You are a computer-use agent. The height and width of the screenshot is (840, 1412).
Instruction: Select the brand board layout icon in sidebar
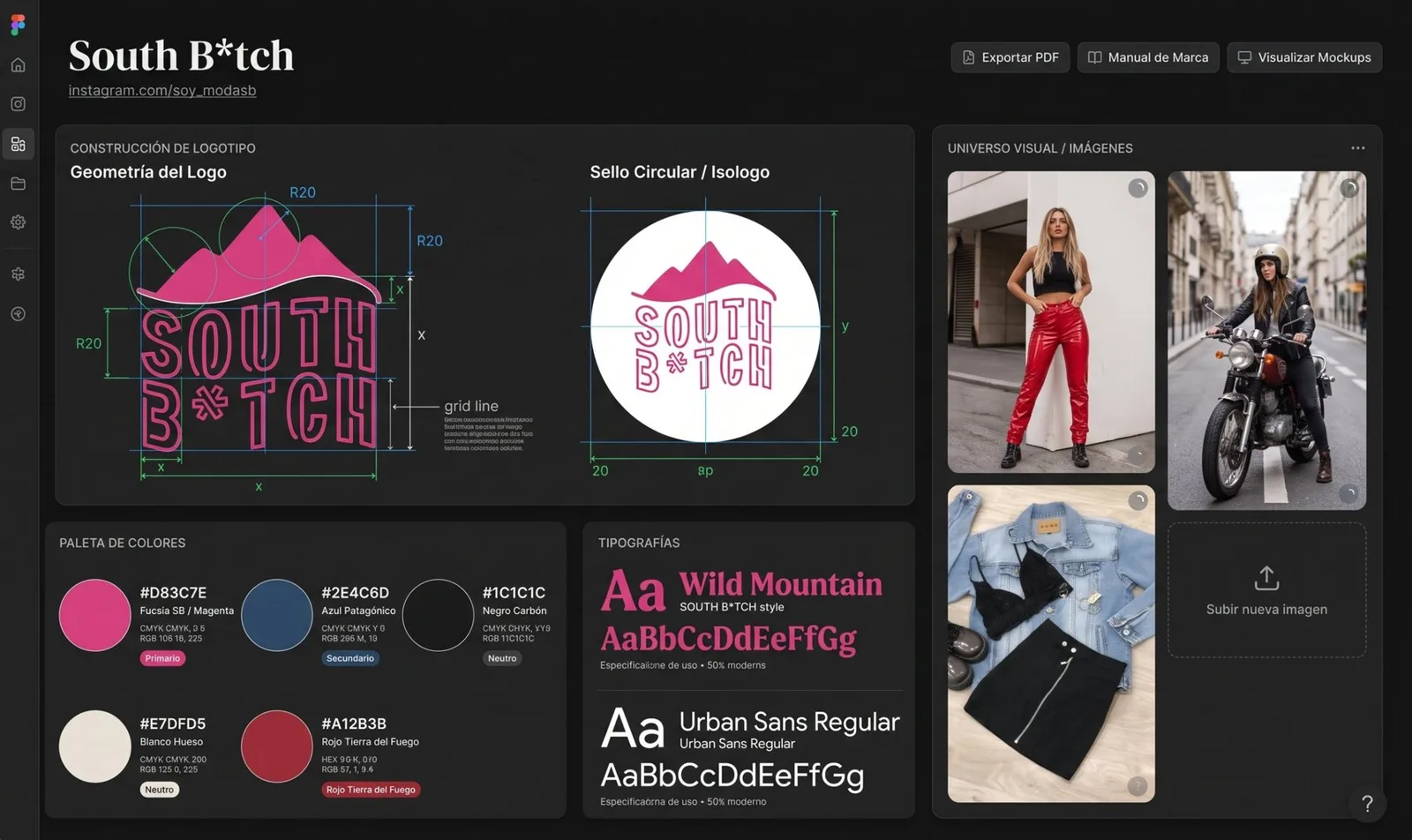(x=18, y=144)
